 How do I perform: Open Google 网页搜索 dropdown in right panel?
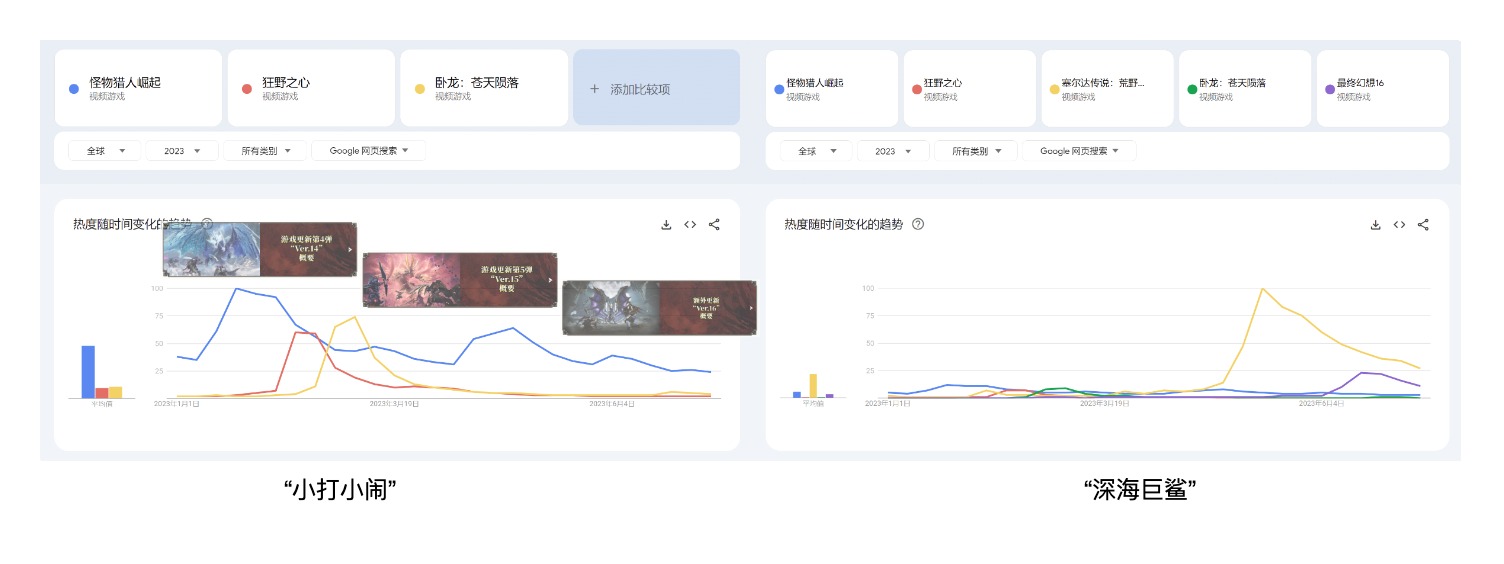1087,151
